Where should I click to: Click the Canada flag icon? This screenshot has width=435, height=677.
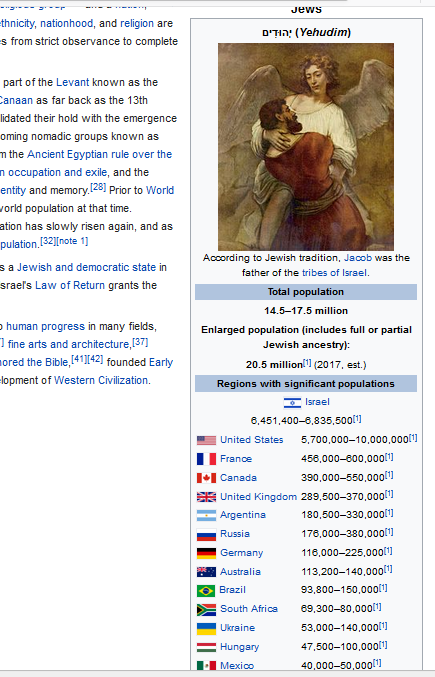206,478
